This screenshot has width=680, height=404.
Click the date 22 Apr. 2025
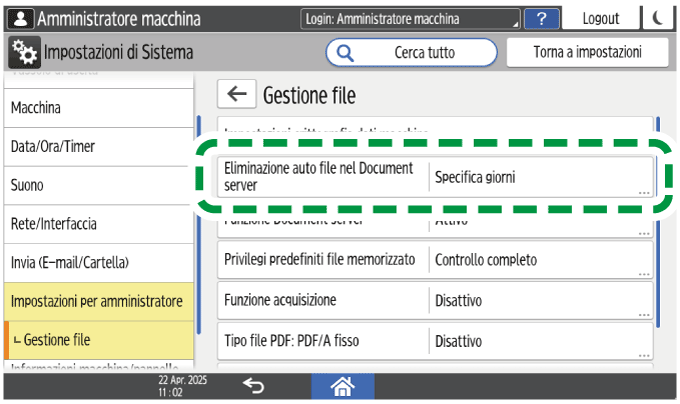pyautogui.click(x=182, y=380)
